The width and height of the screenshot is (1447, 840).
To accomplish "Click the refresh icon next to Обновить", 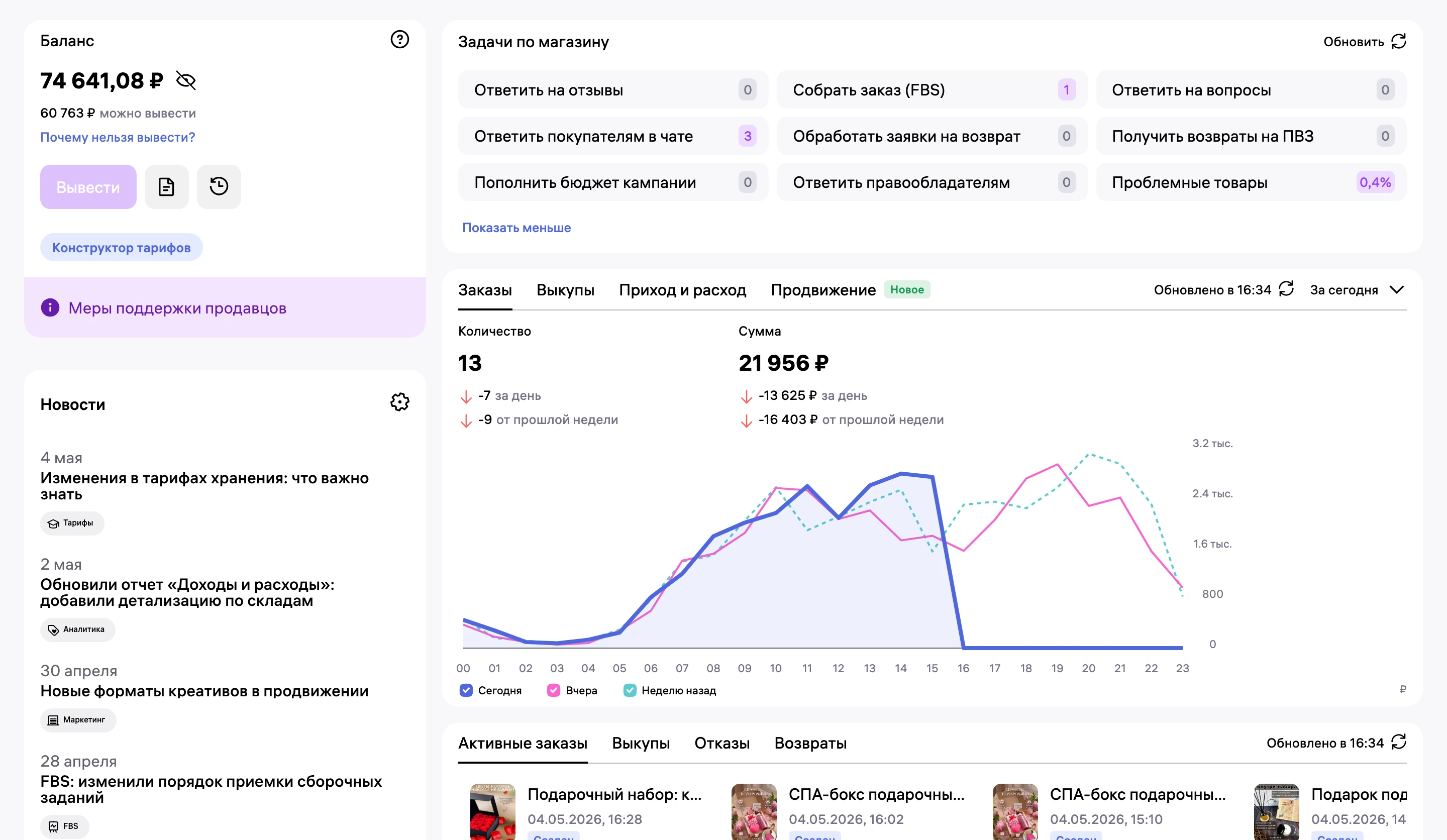I will pyautogui.click(x=1399, y=41).
